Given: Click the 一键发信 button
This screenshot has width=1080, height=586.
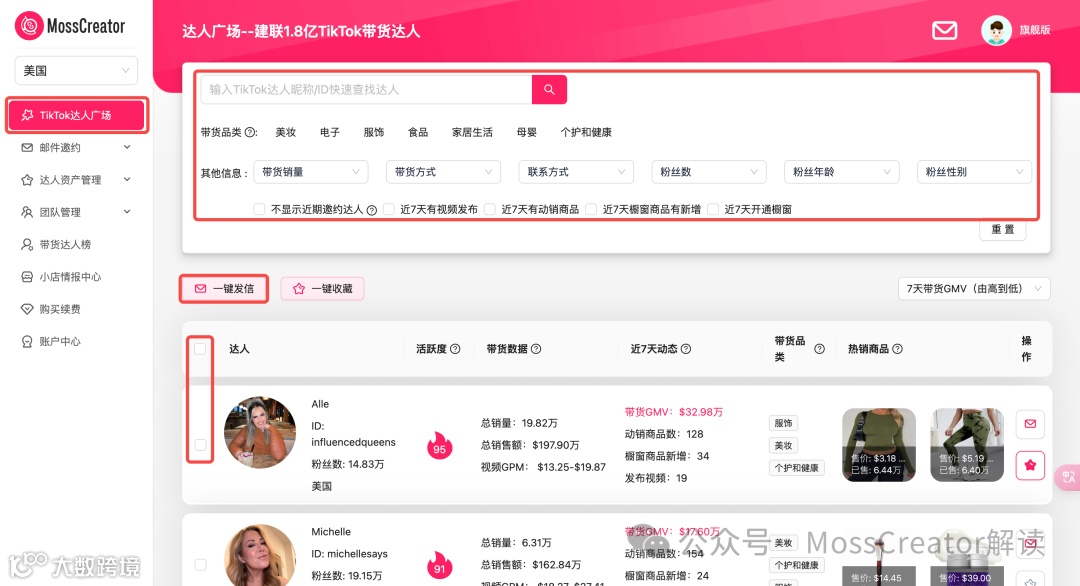Looking at the screenshot, I should [224, 289].
